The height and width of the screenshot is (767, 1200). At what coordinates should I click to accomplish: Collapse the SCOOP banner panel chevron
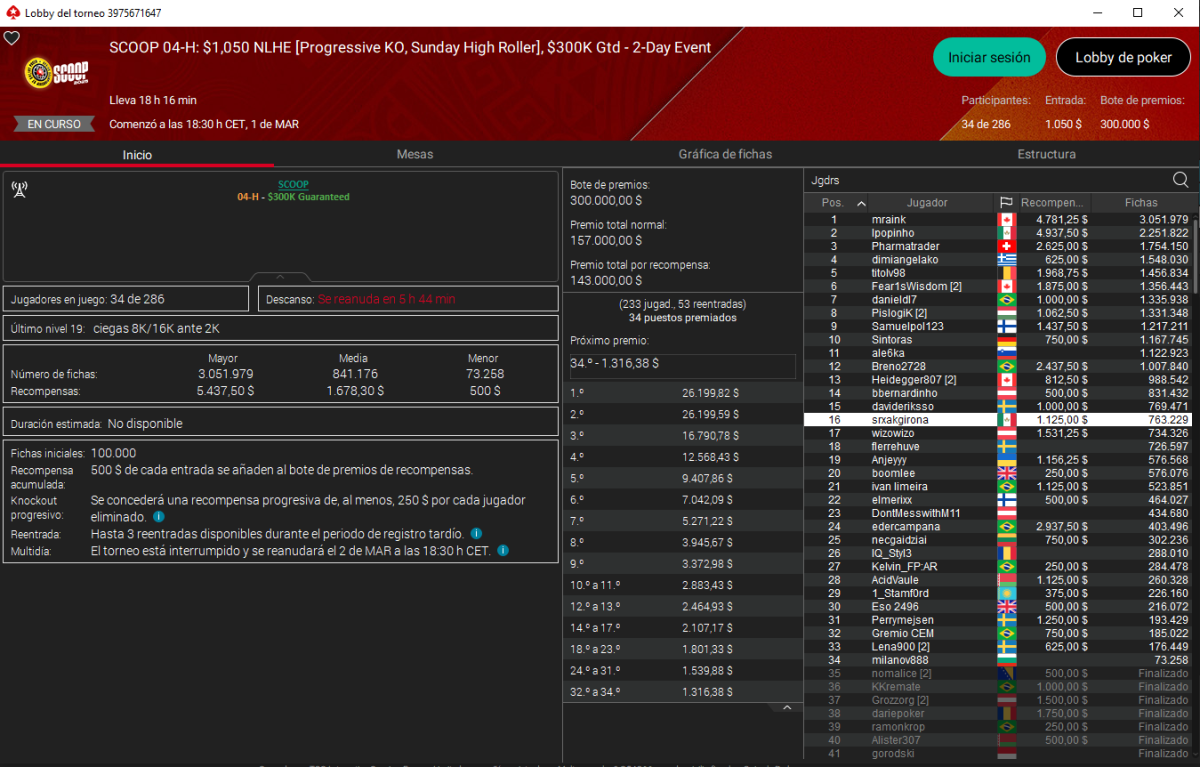280,277
